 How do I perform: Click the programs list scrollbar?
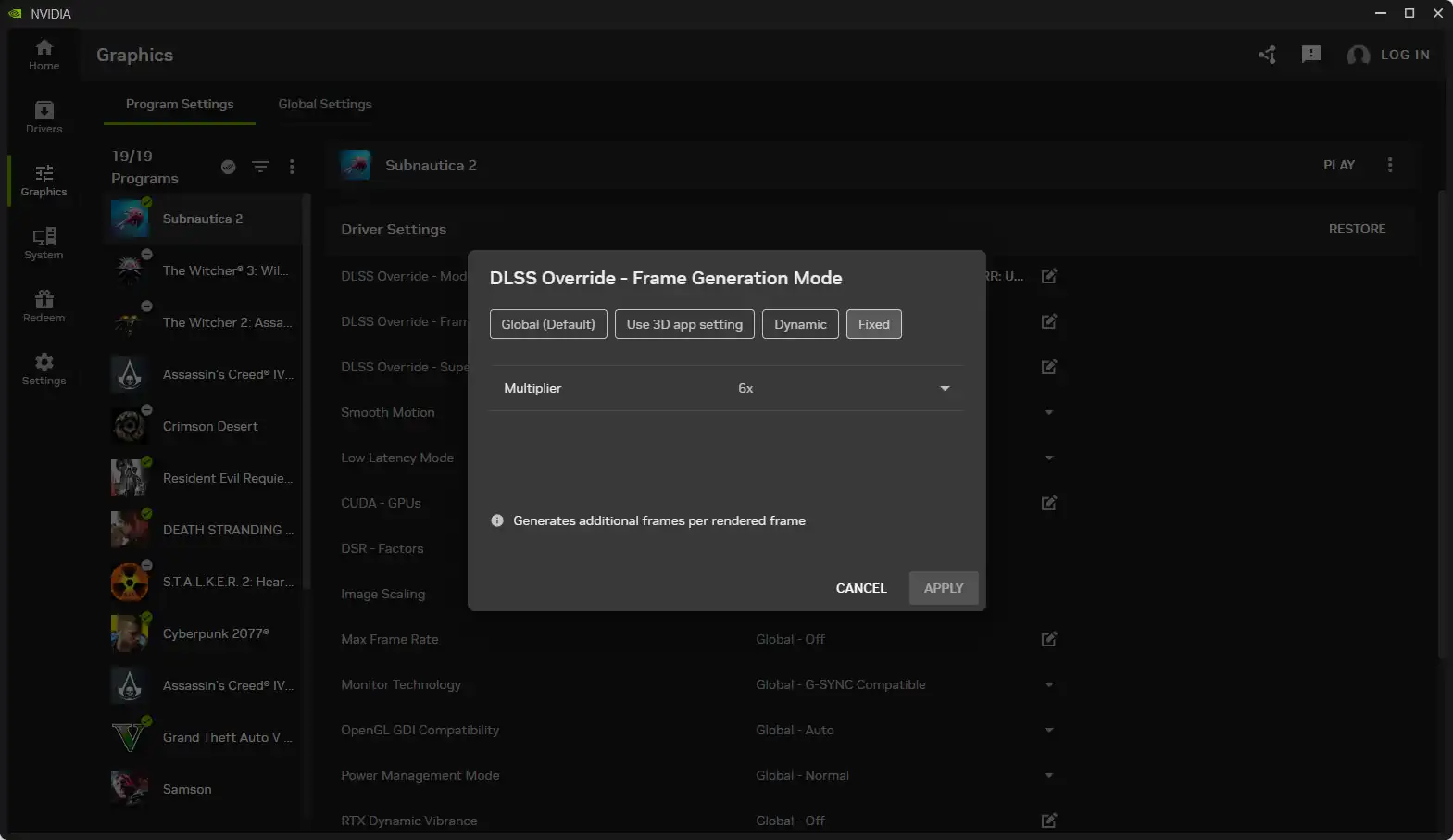(x=307, y=391)
